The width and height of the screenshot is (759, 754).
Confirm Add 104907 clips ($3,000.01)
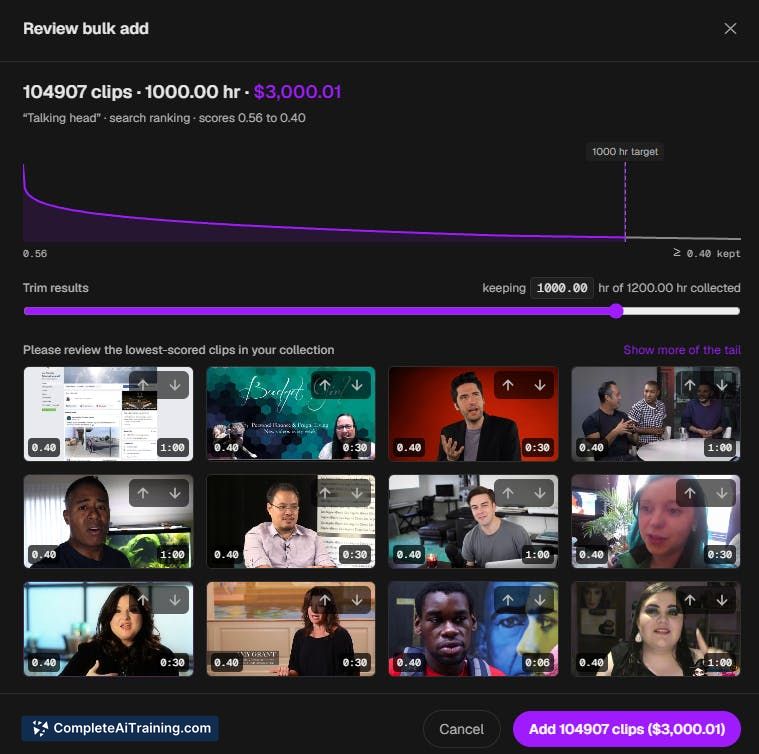click(627, 729)
